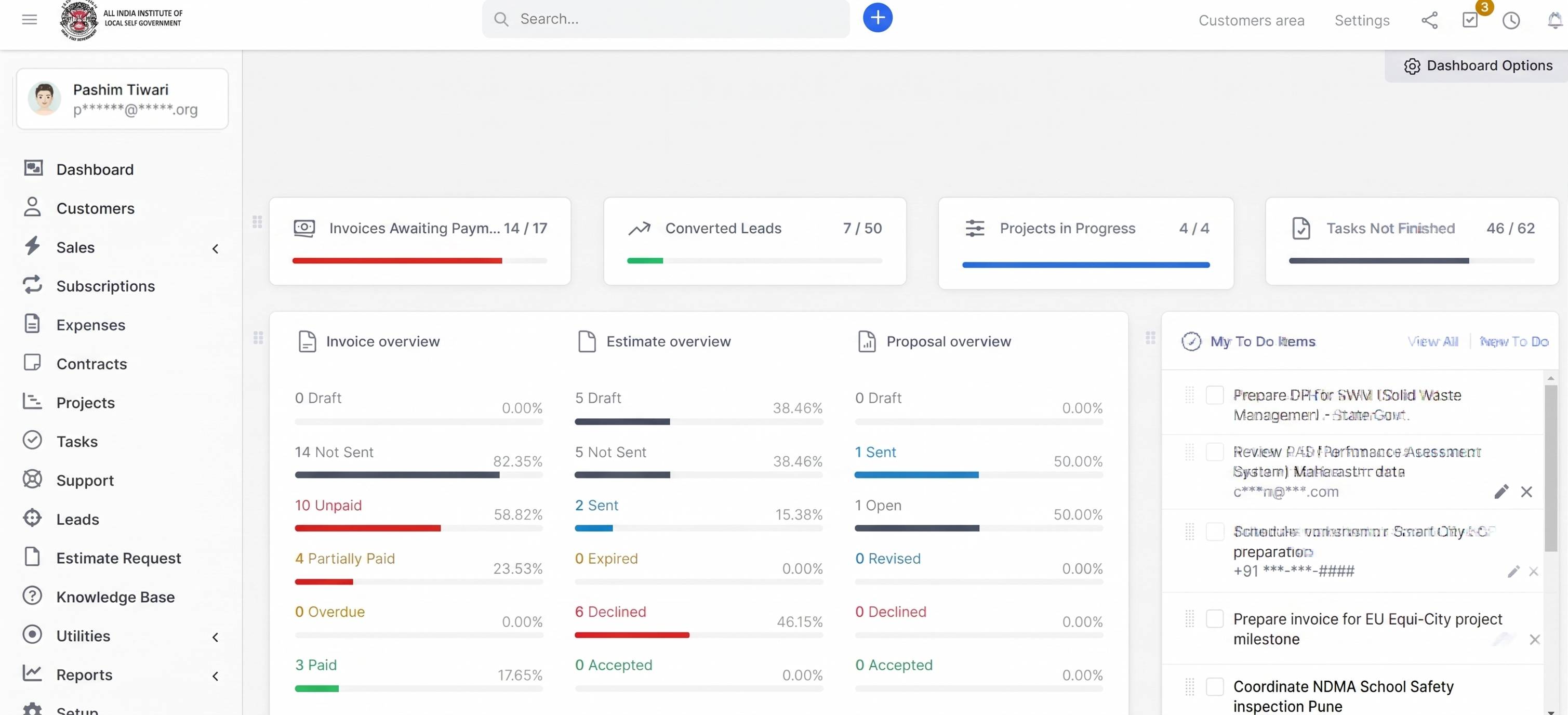The width and height of the screenshot is (1568, 715).
Task: Open the timesheet clock icon
Action: click(1511, 20)
